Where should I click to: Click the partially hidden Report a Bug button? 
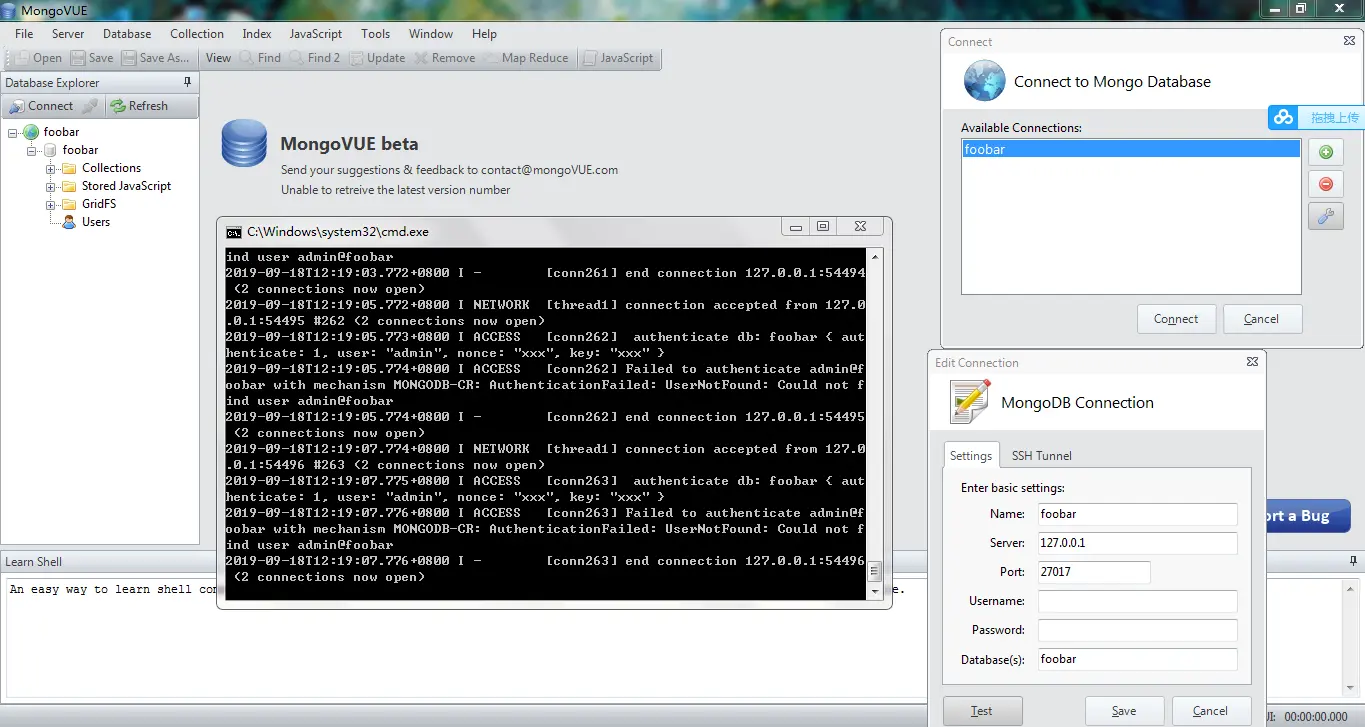click(x=1308, y=516)
